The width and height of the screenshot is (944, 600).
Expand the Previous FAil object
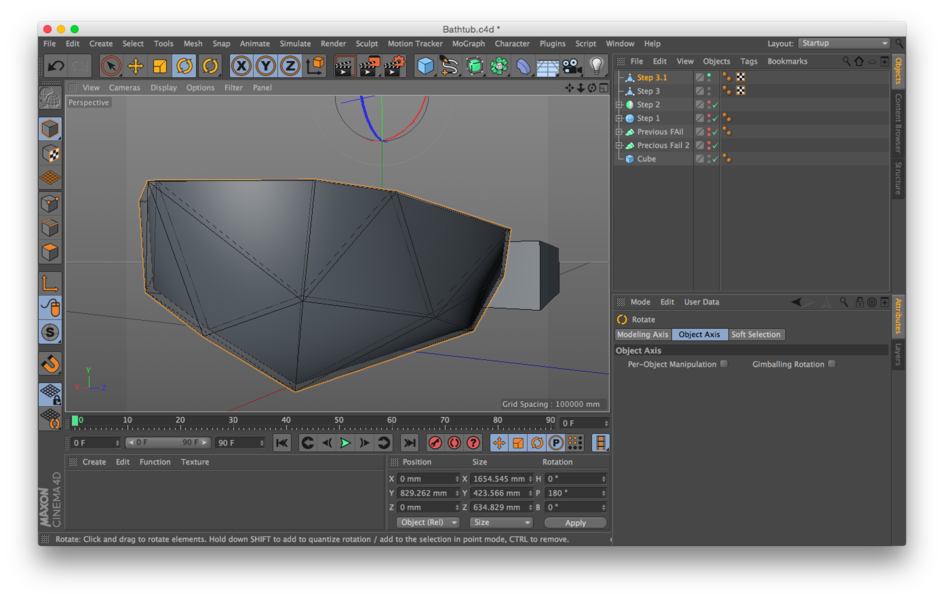pyautogui.click(x=619, y=132)
